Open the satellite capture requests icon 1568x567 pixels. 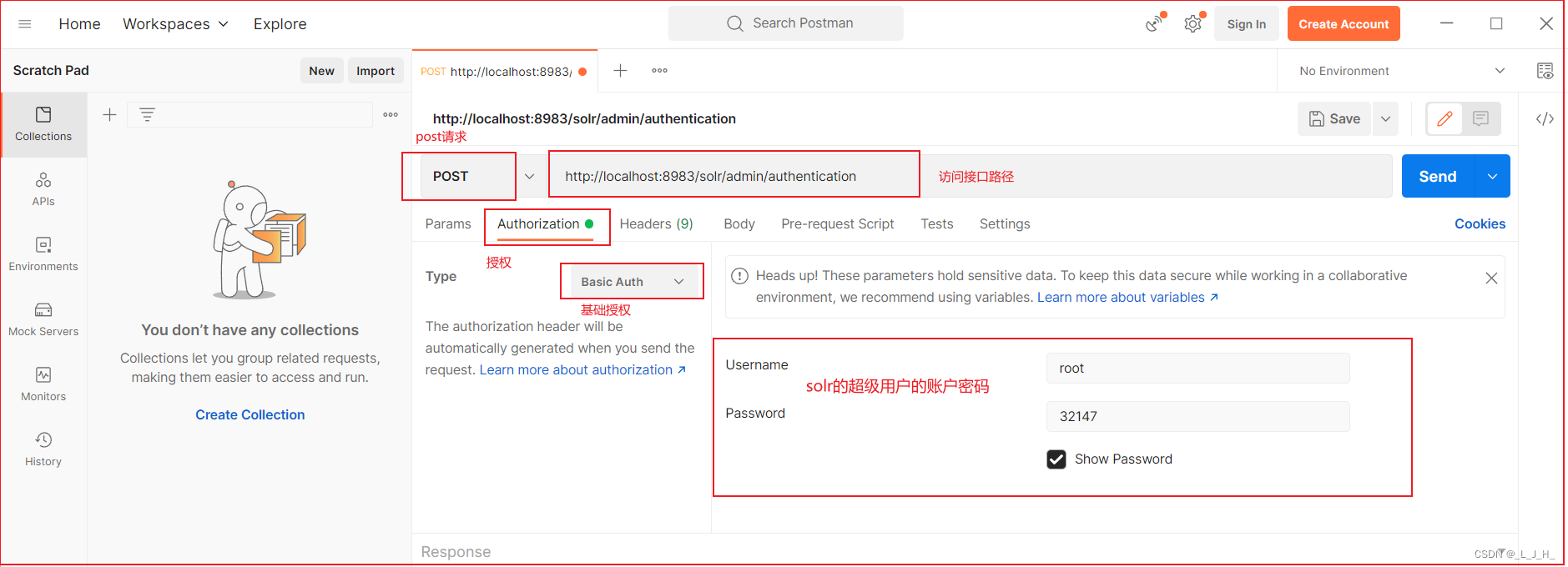point(1154,23)
